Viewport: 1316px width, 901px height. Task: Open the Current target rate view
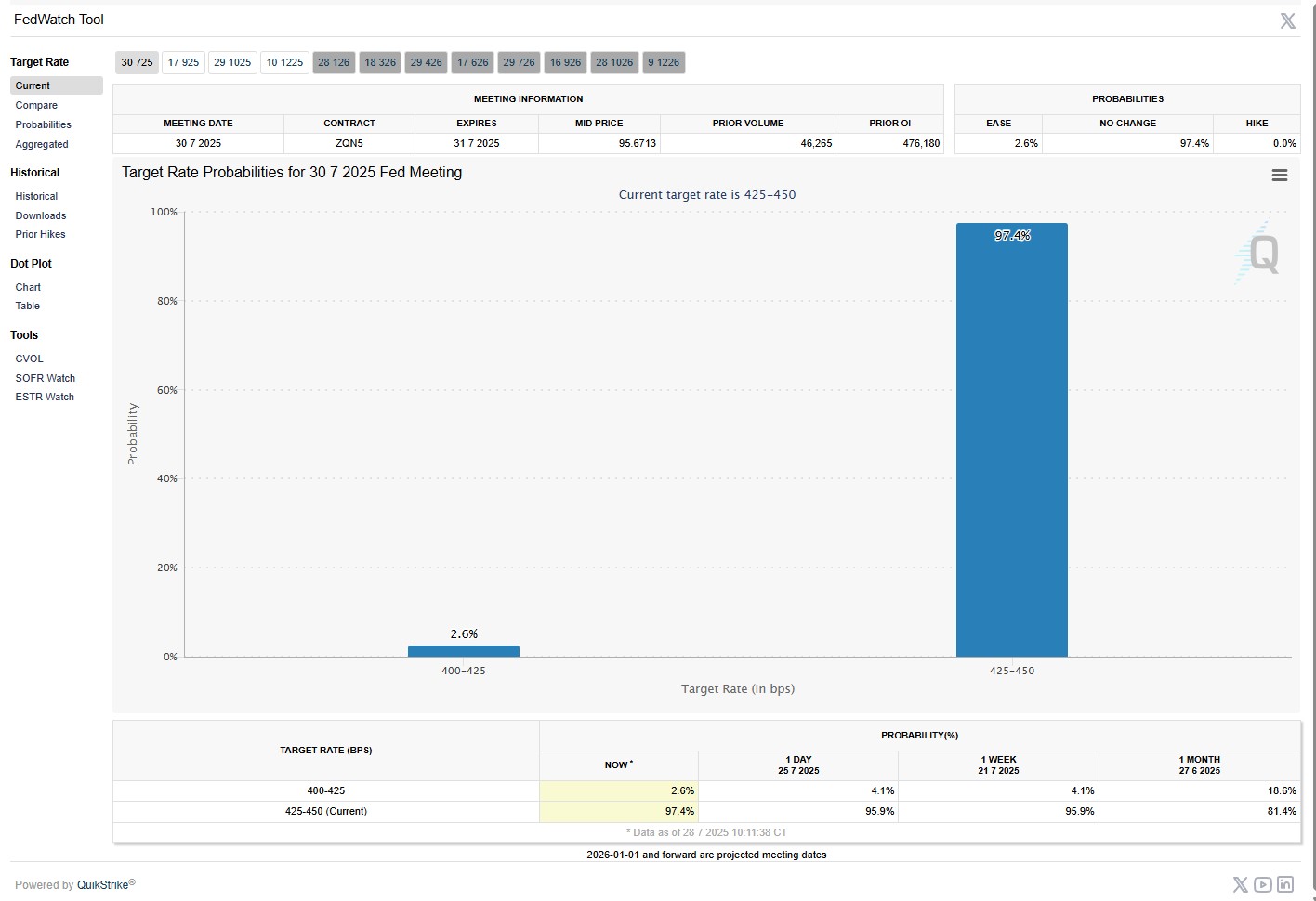pos(57,85)
